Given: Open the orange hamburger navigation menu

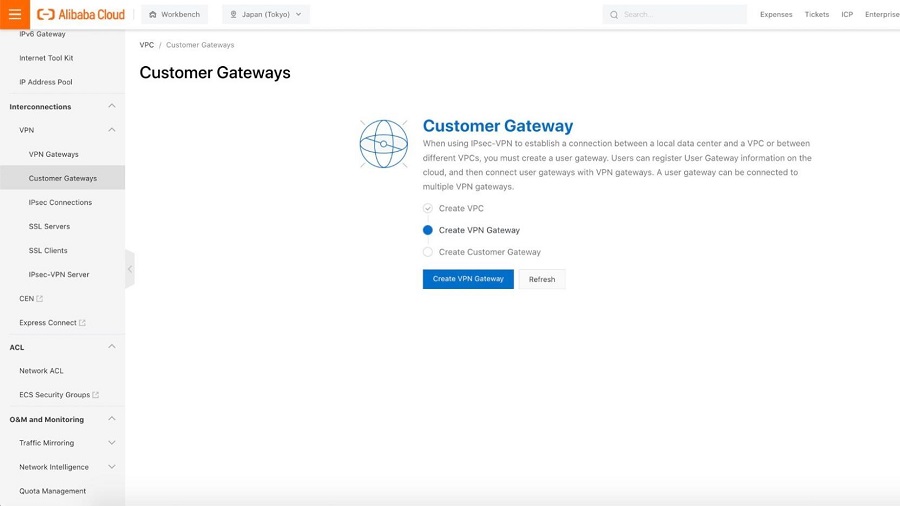Looking at the screenshot, I should point(15,14).
